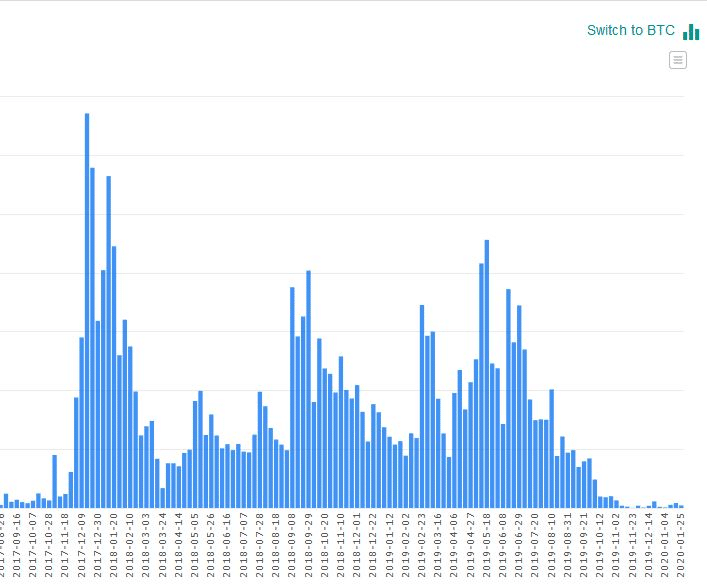The image size is (707, 584).
Task: Select the bar above the 2018-07-28 label
Action: point(260,449)
